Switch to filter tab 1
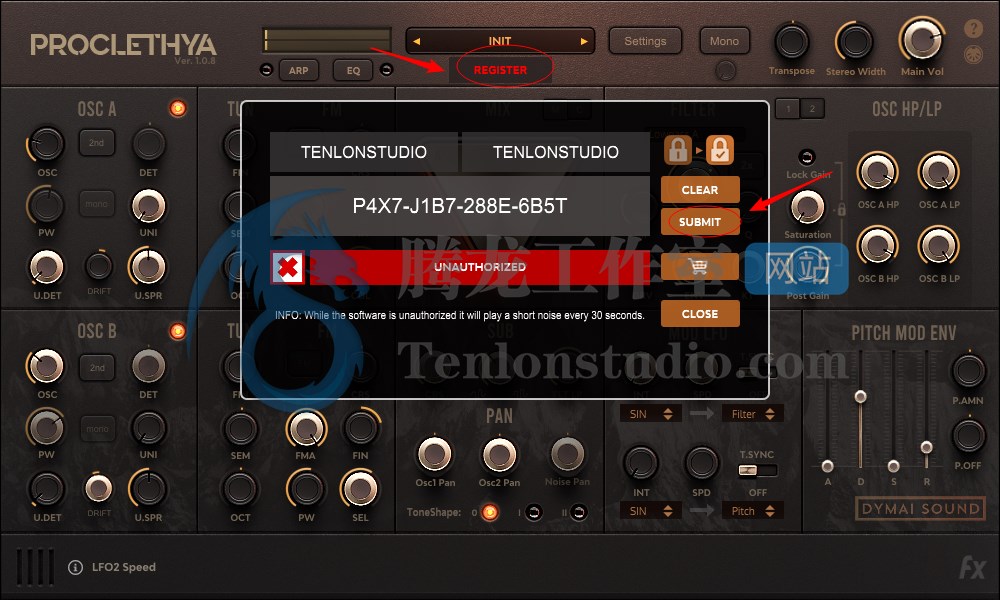 [788, 108]
